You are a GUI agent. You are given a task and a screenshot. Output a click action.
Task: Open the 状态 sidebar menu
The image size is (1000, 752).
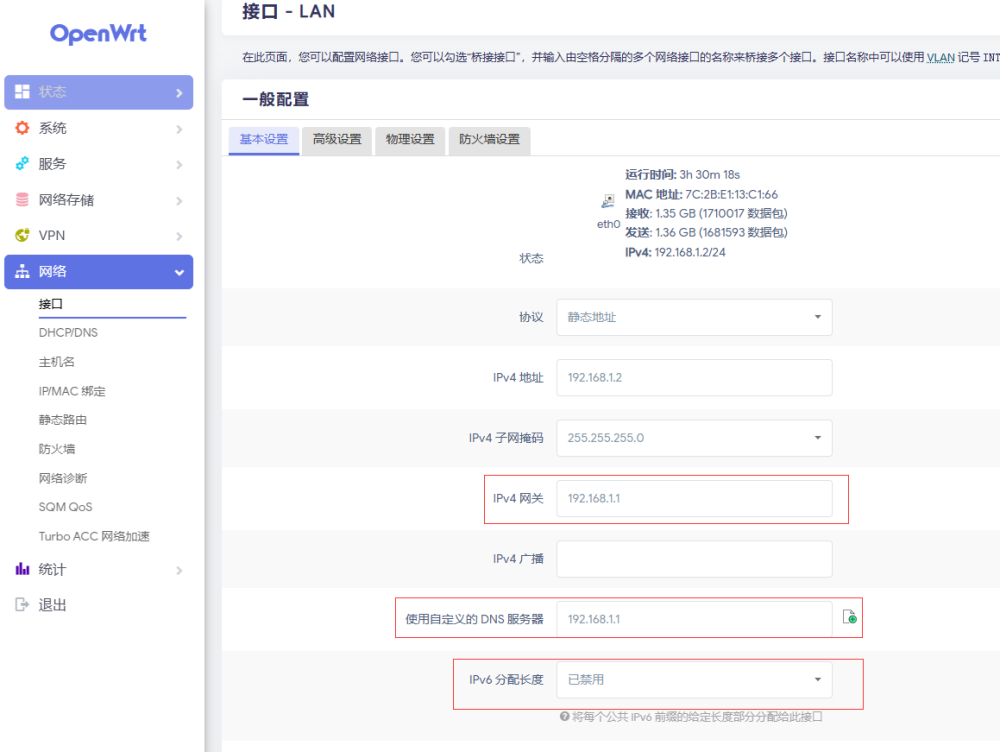tap(99, 92)
